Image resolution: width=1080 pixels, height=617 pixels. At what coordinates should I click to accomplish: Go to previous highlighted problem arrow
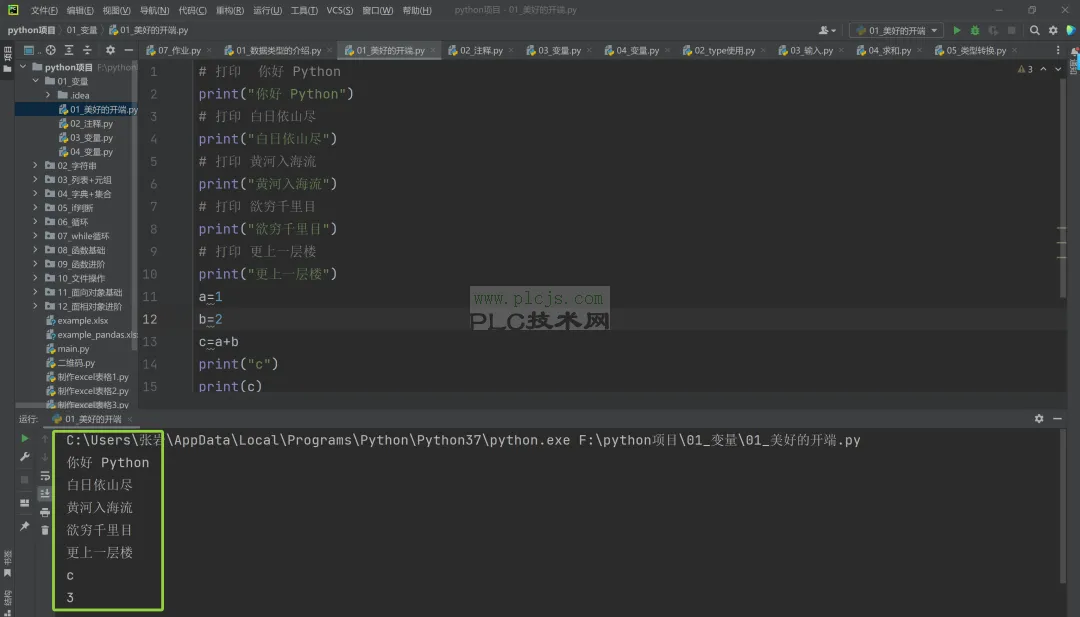coord(1043,69)
